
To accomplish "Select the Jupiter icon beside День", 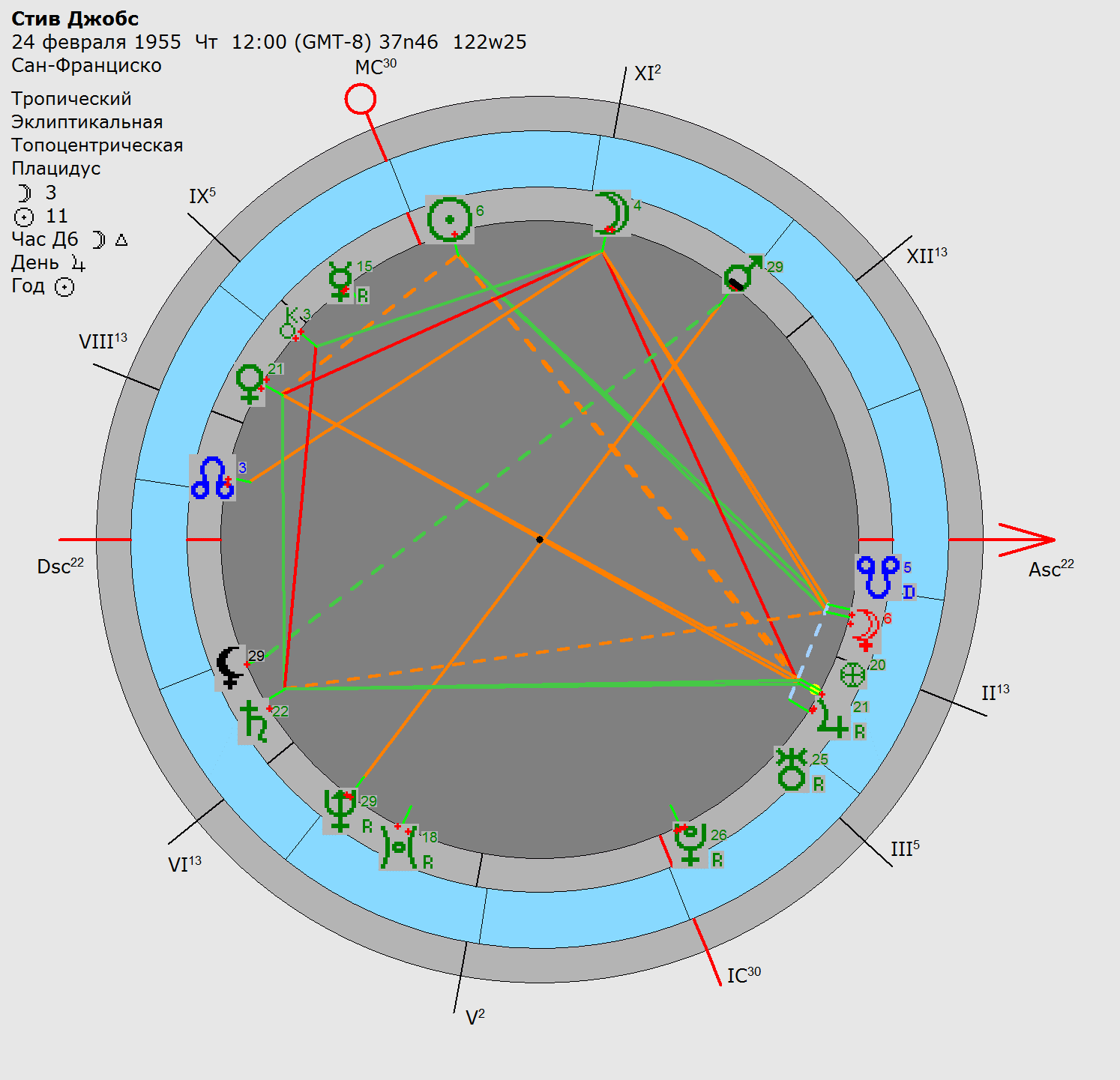I will 79,263.
